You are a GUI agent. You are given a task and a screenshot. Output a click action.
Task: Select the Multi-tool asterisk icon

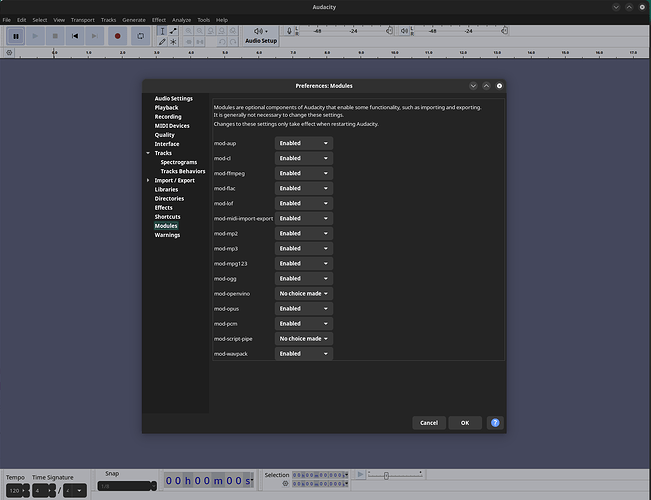(173, 42)
